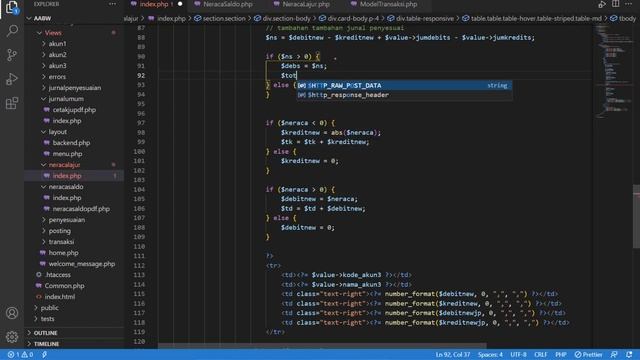Open index.html file
The height and width of the screenshot is (360, 640).
click(x=60, y=297)
